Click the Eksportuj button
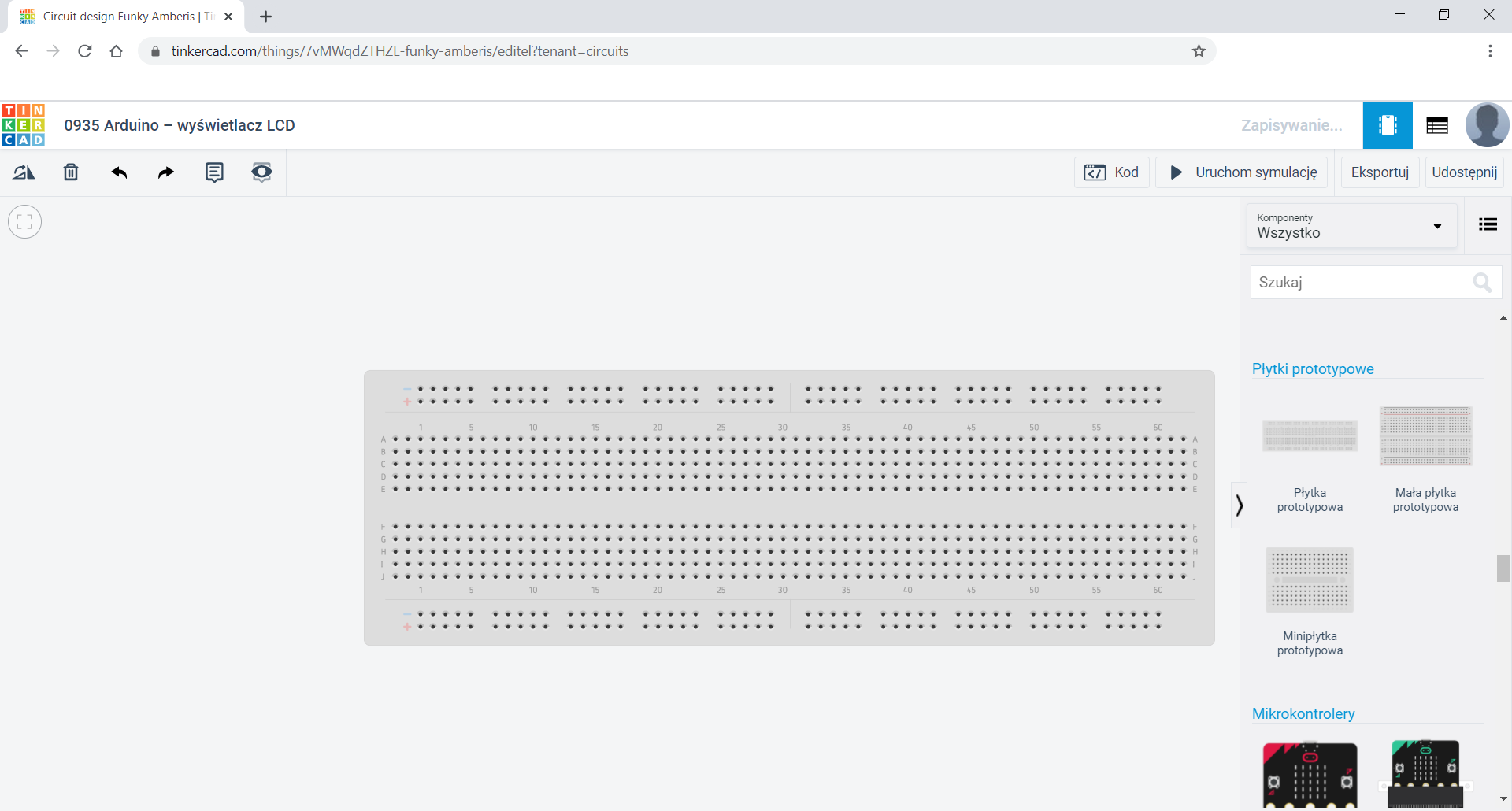 tap(1379, 172)
